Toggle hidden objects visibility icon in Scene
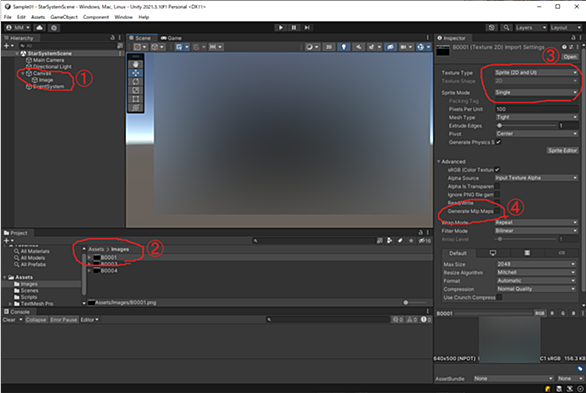586x393 pixels. click(x=390, y=47)
